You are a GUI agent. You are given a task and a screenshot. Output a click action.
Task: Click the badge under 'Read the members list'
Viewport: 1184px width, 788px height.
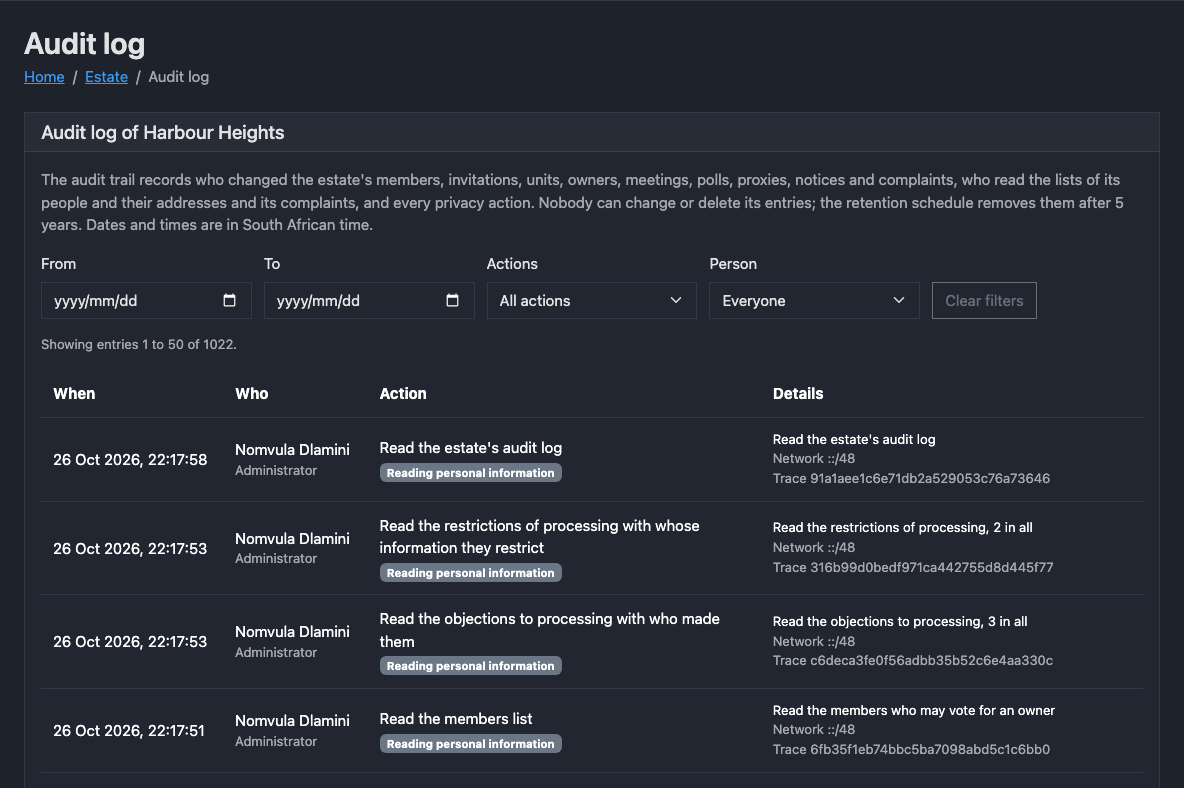[x=470, y=743]
